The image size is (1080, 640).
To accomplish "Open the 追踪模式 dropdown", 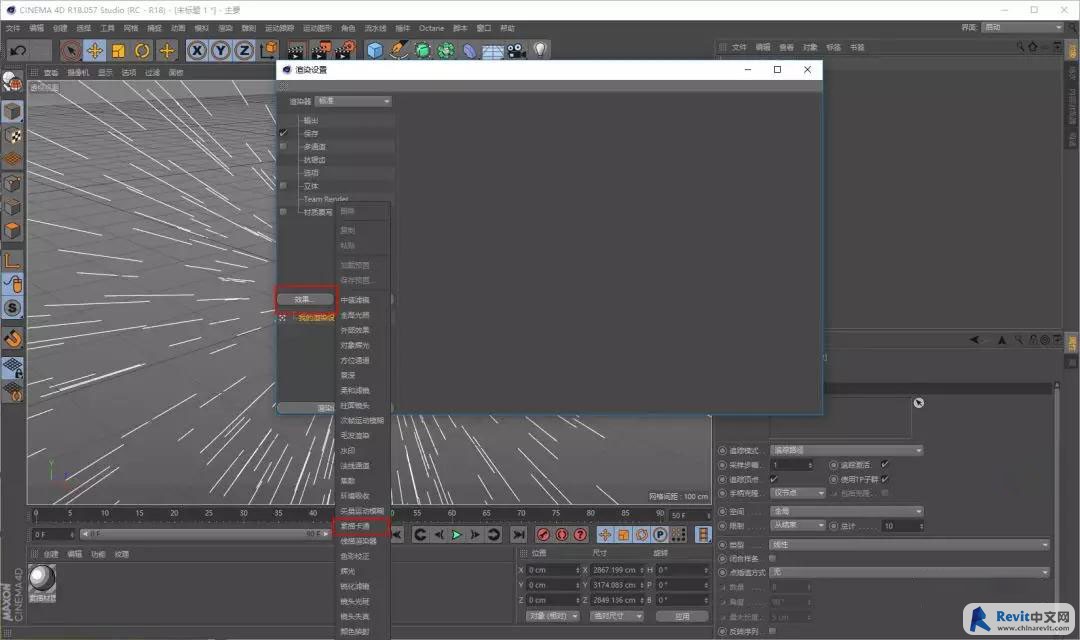I will tap(846, 450).
